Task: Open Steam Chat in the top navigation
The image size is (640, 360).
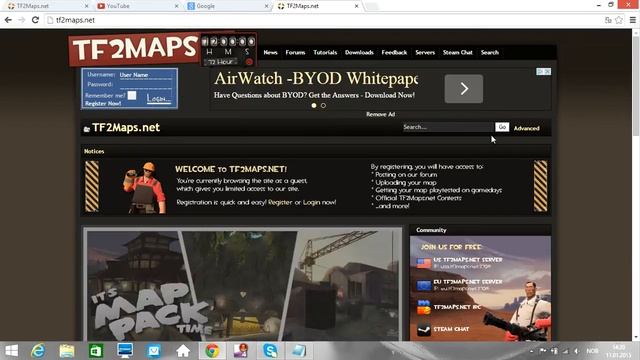Action: [458, 52]
